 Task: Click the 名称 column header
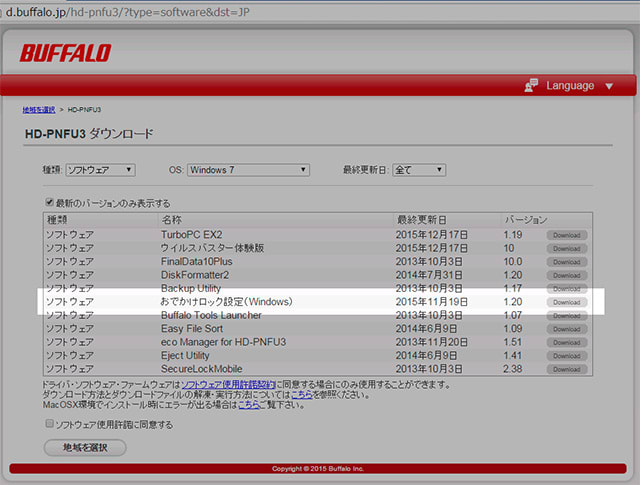click(171, 220)
